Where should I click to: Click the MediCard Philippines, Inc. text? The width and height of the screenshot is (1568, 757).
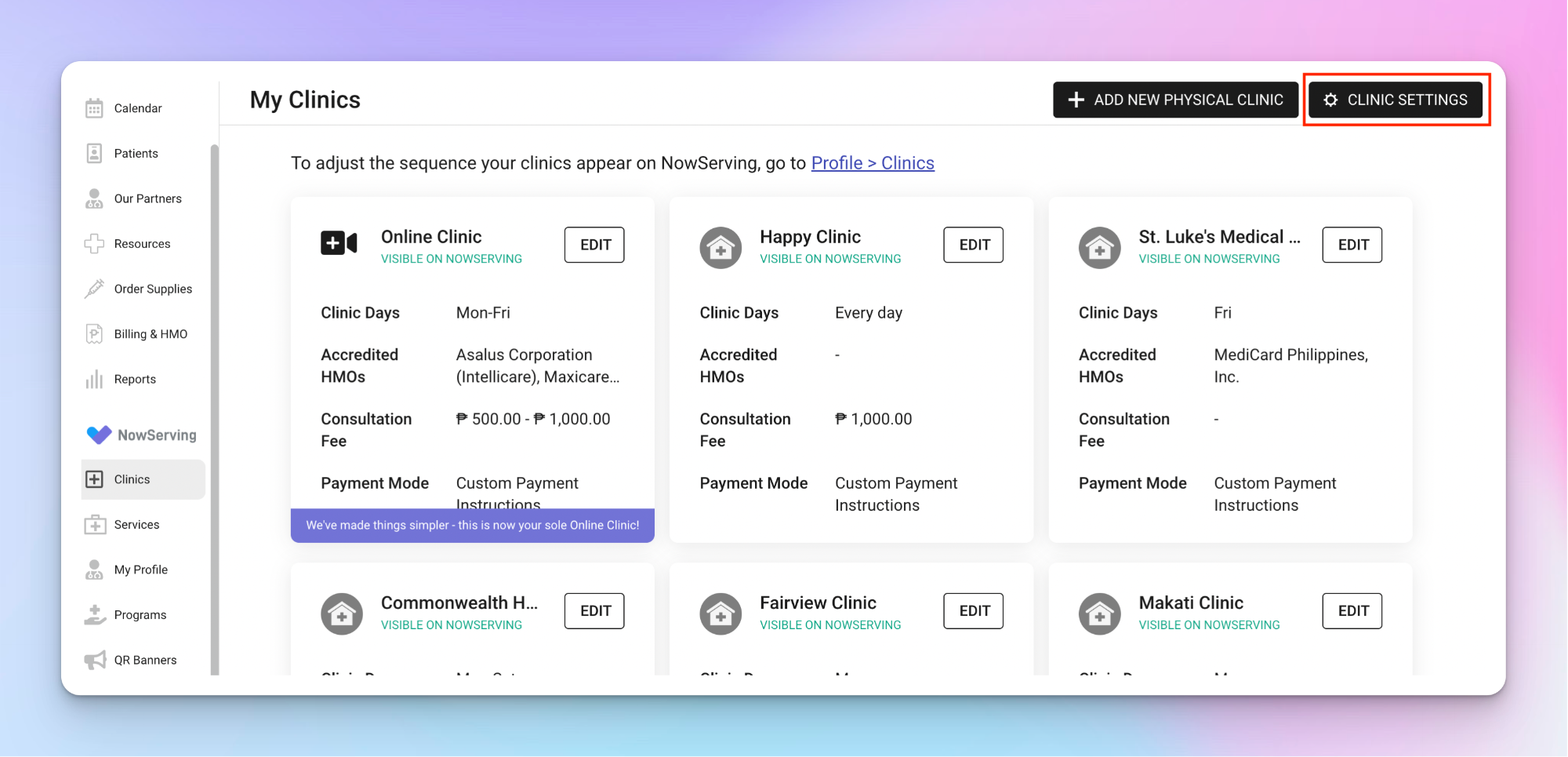pyautogui.click(x=1291, y=366)
